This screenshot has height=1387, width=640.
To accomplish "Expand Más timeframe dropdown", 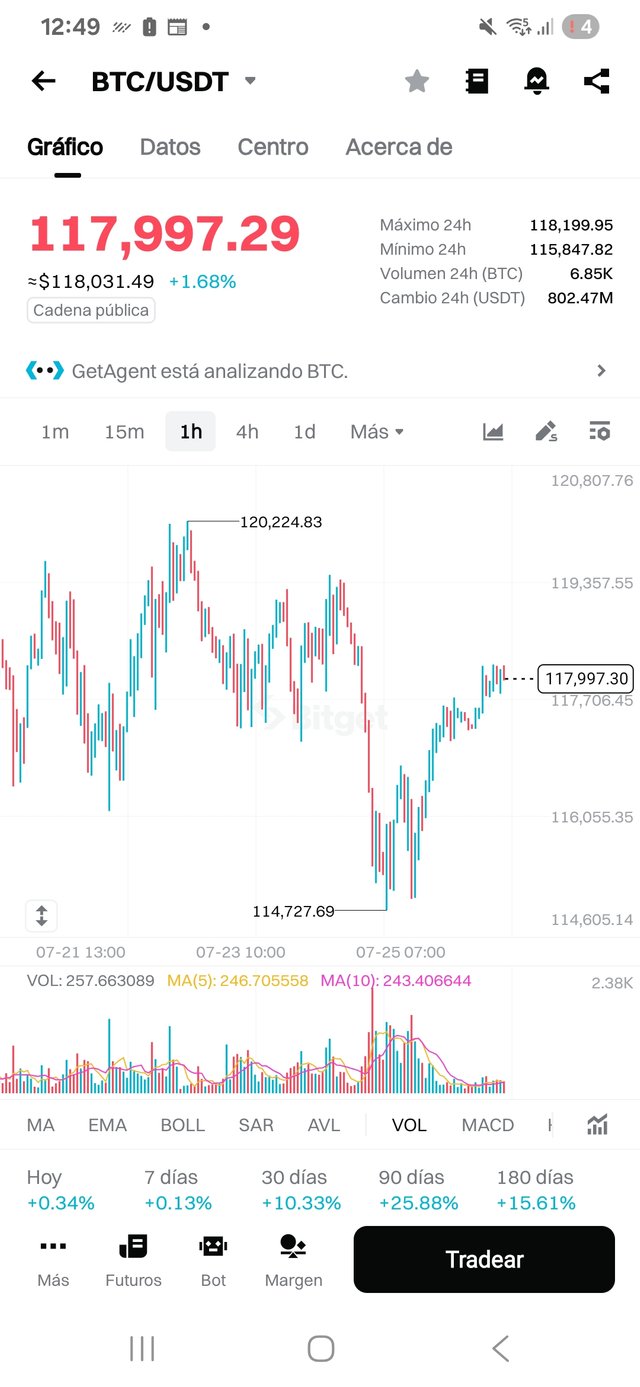I will 377,432.
